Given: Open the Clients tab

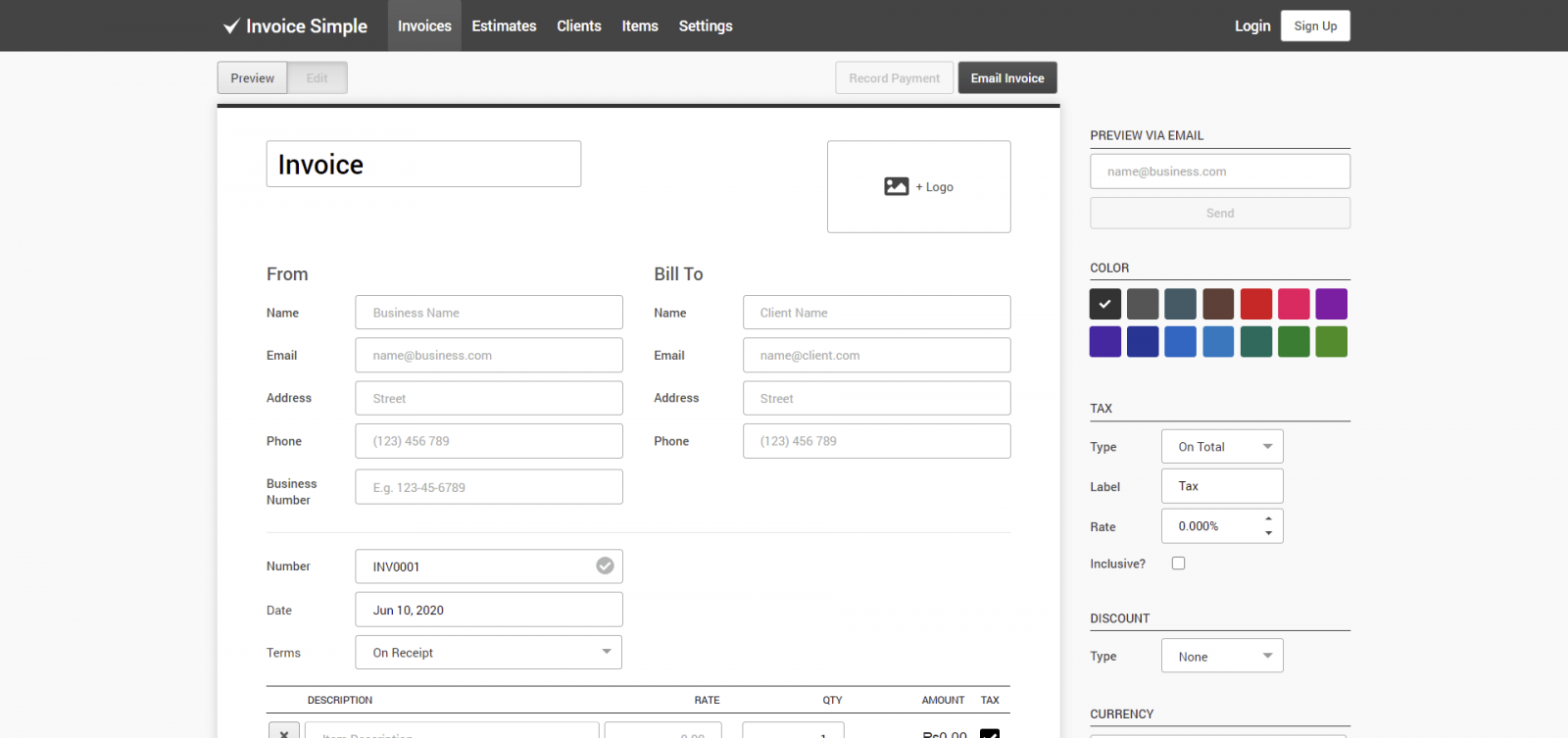Looking at the screenshot, I should click(579, 25).
